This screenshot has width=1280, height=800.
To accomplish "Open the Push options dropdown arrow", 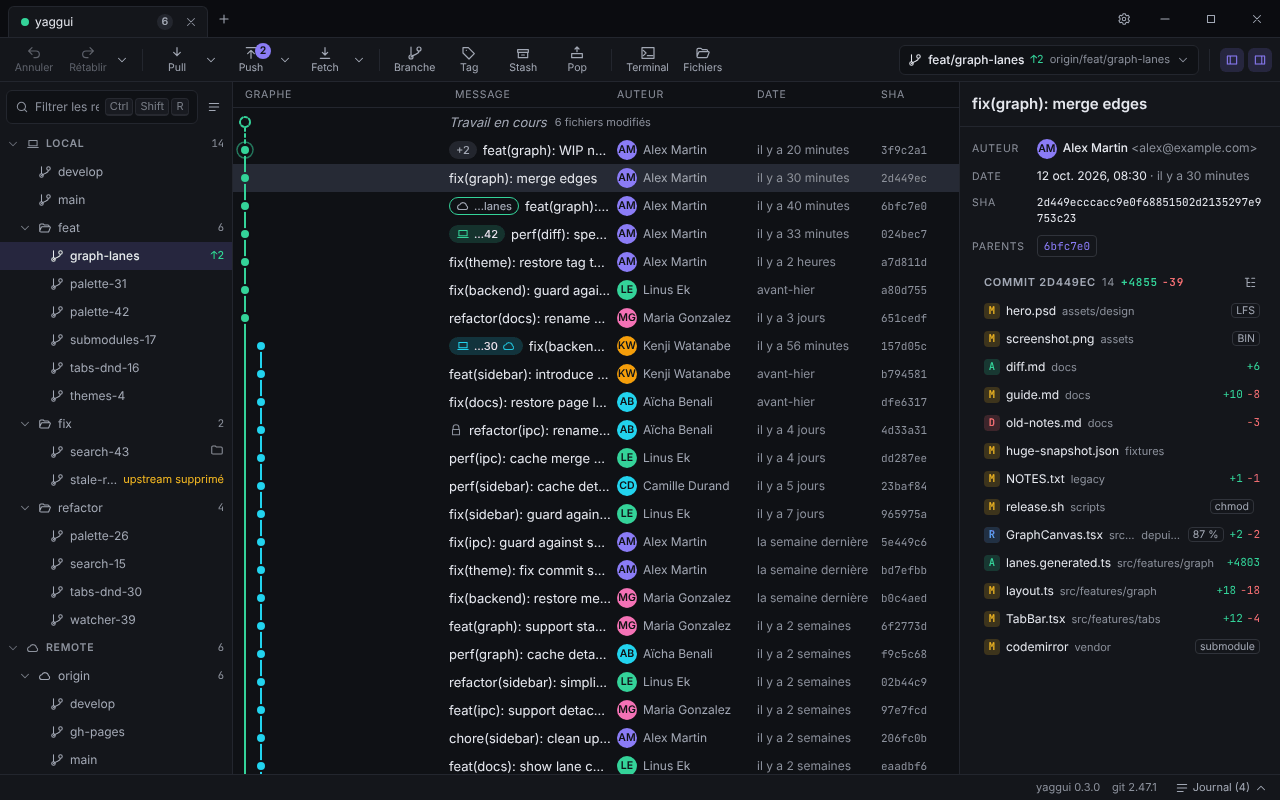I will [x=285, y=60].
